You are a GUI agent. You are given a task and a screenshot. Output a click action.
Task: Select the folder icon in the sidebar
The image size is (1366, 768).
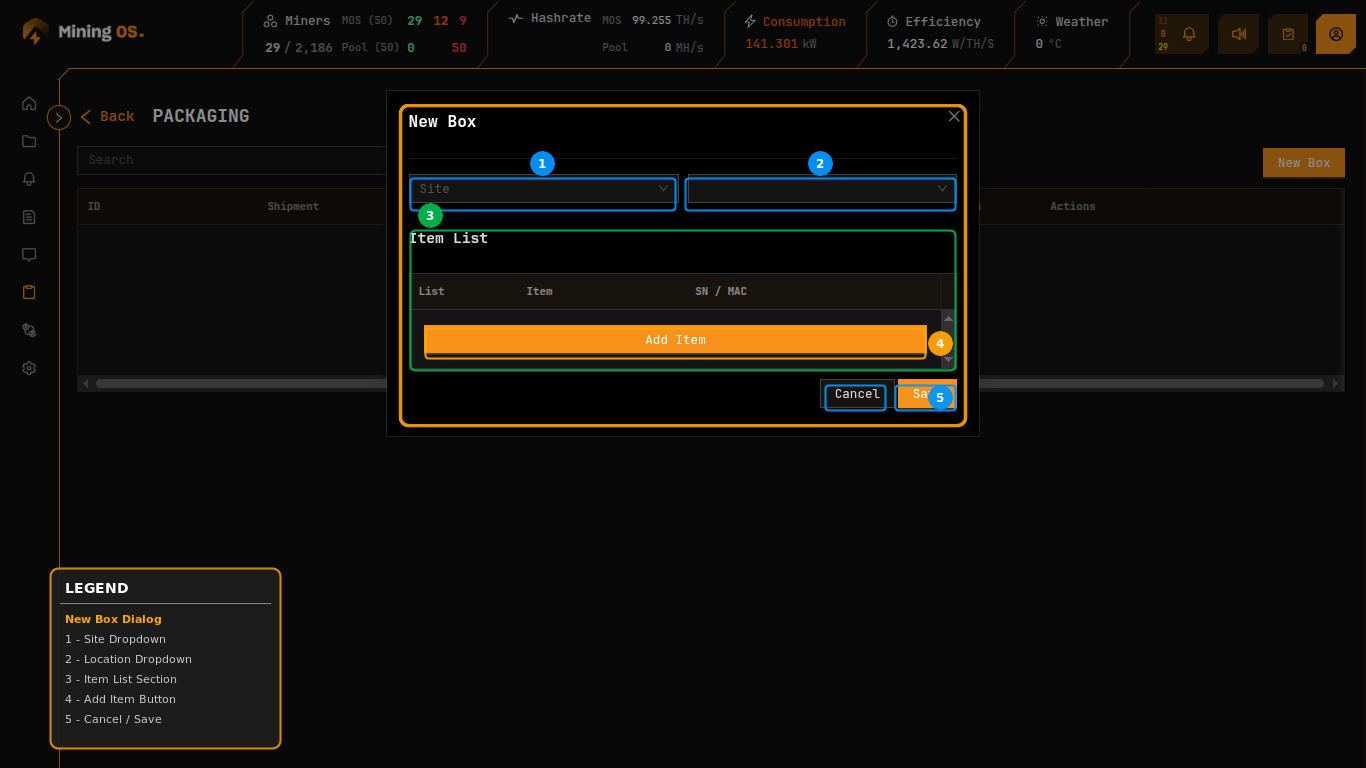(x=29, y=141)
